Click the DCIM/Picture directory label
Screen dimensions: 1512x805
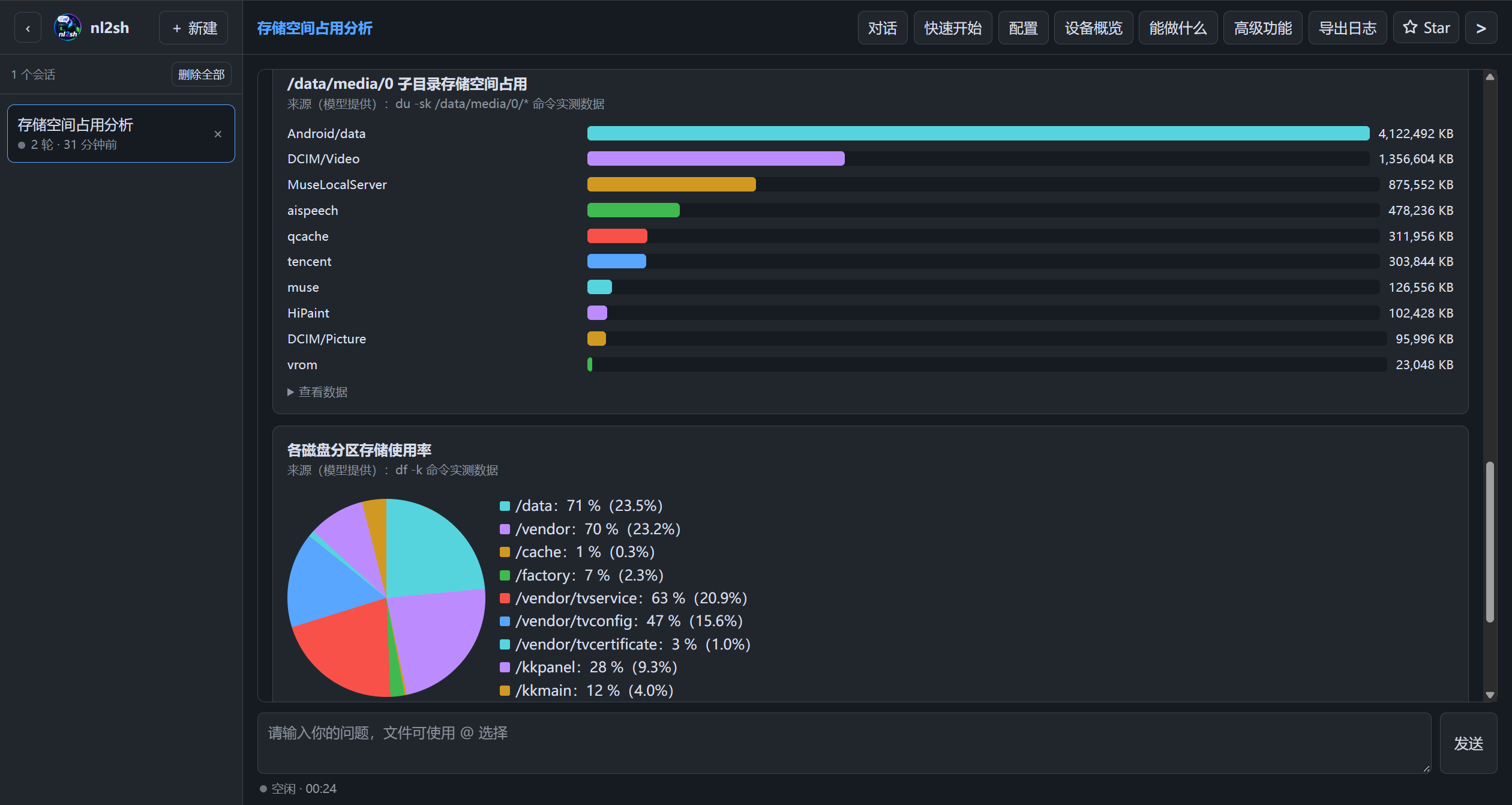tap(326, 339)
